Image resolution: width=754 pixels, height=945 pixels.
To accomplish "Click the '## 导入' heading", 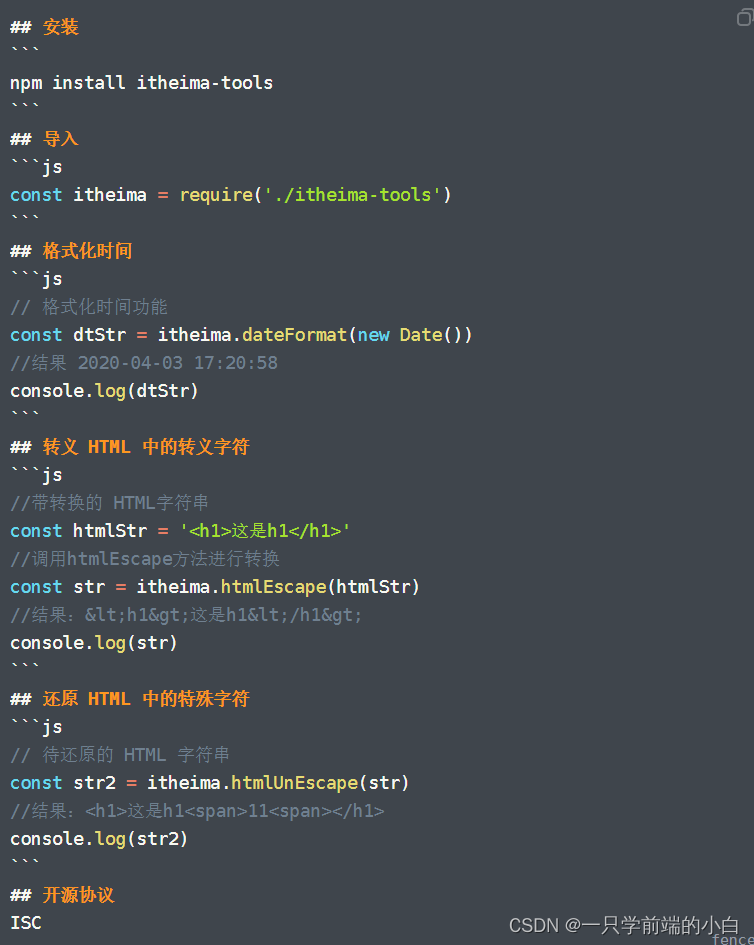I will [44, 139].
